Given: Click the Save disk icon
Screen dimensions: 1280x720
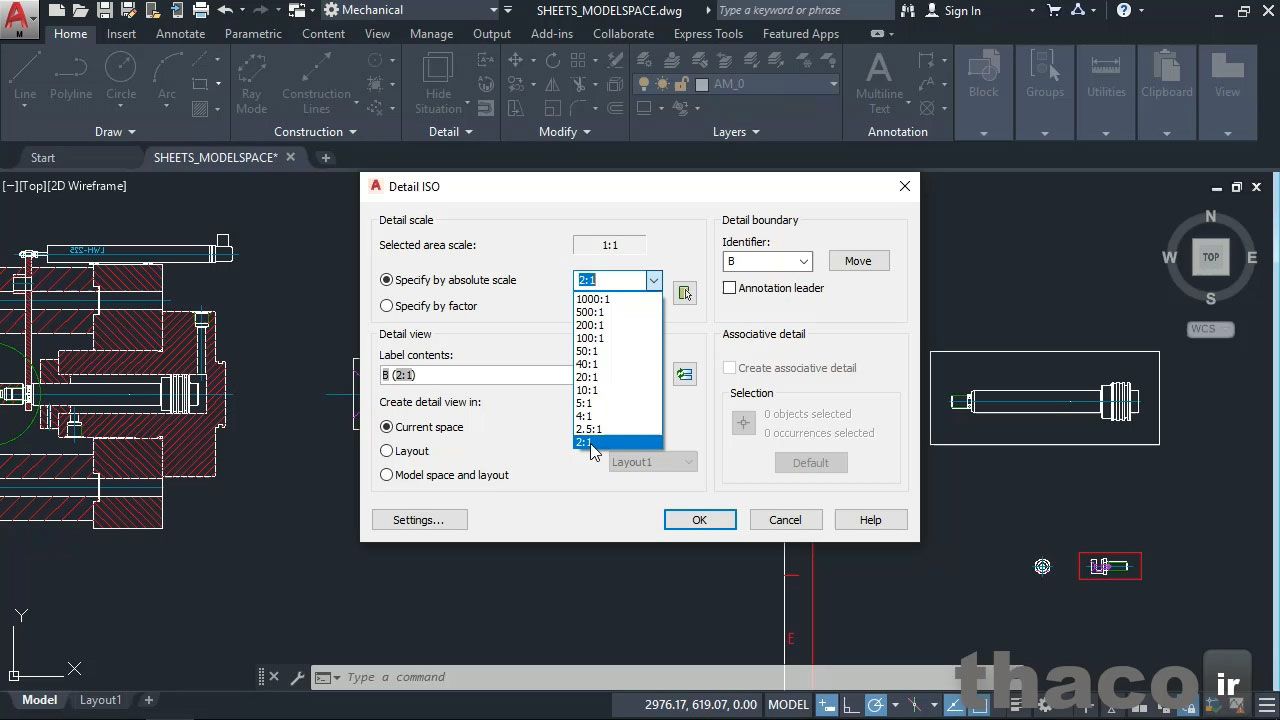Looking at the screenshot, I should [105, 10].
